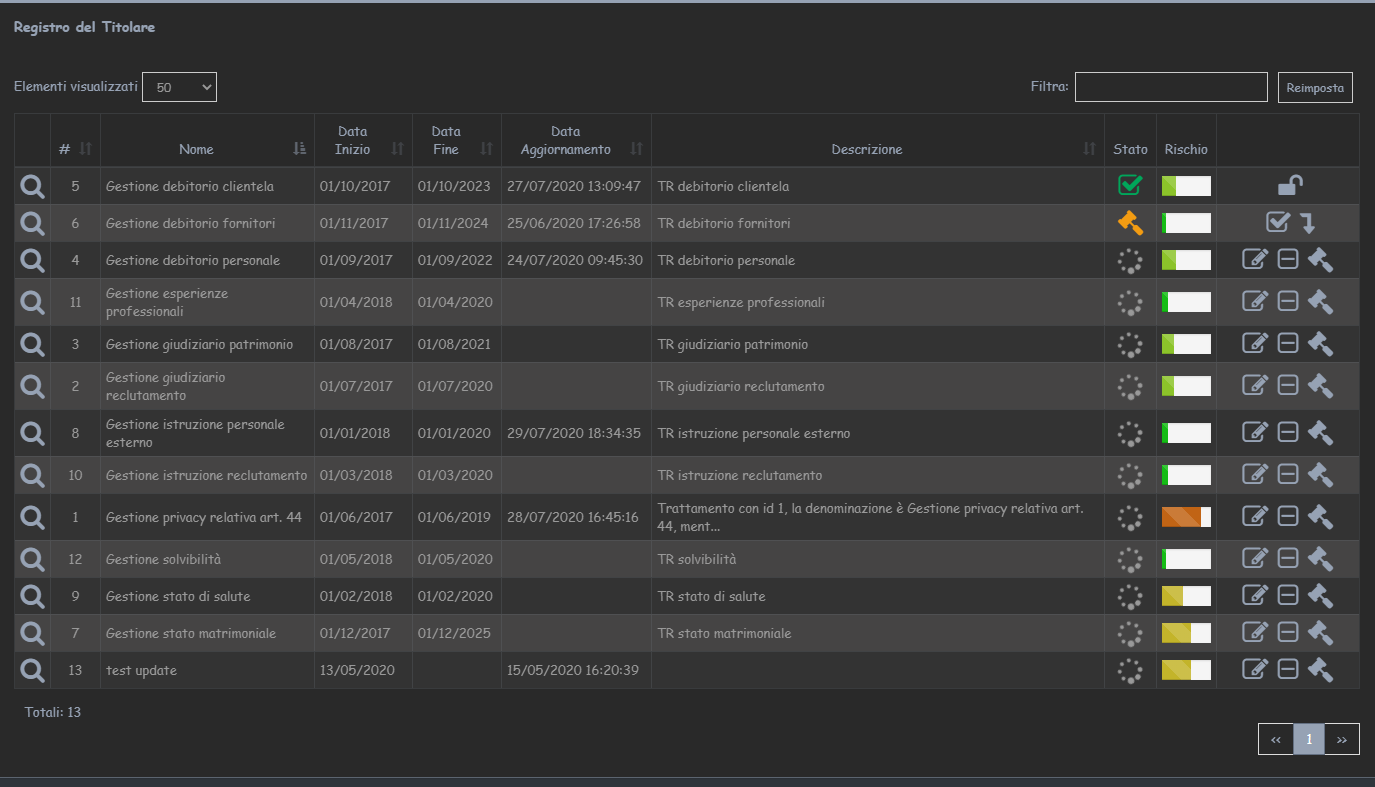Click description TR giudiziario reclutamento
The width and height of the screenshot is (1375, 787).
[741, 386]
